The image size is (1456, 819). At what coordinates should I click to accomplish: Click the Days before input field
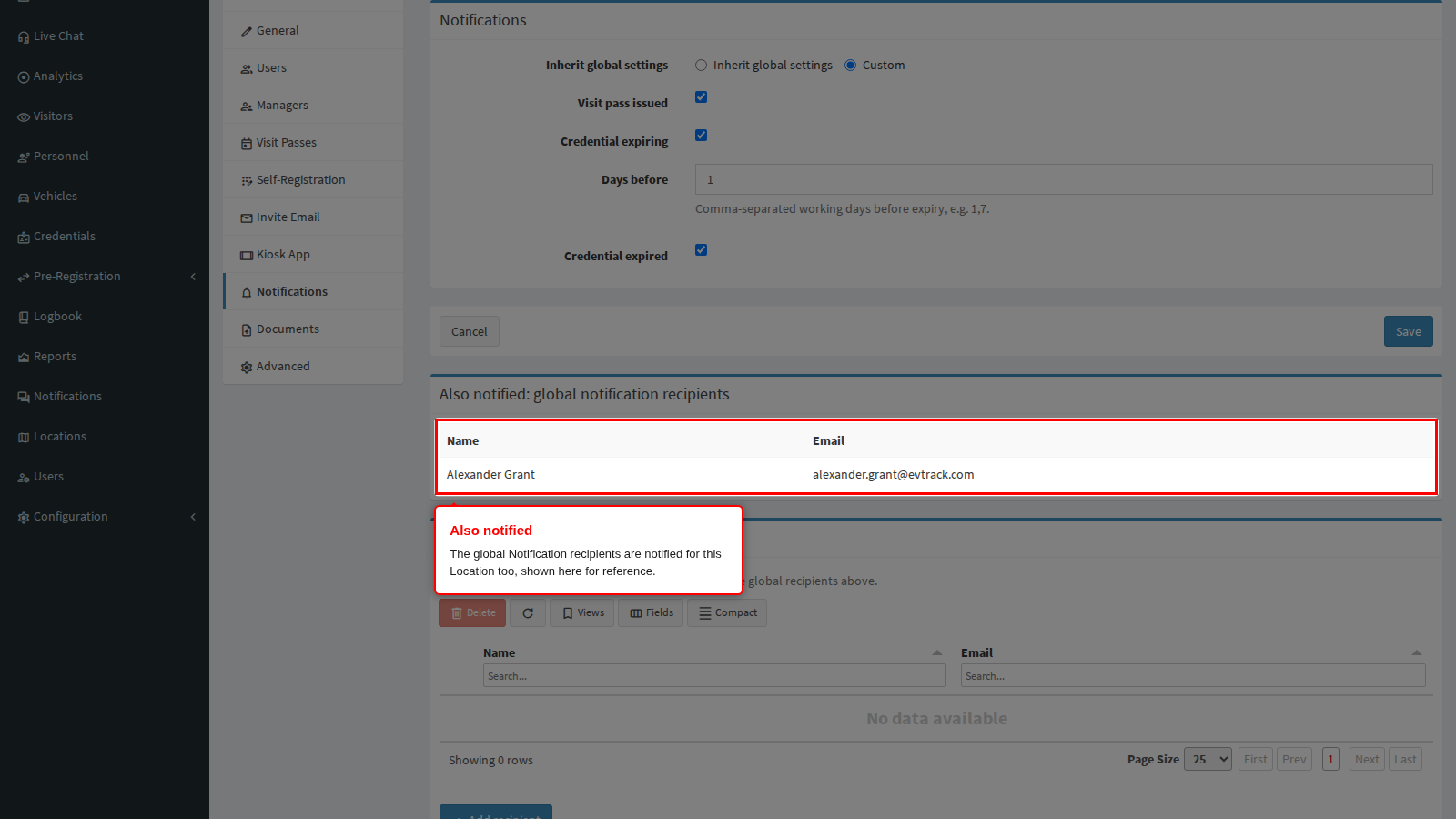(1064, 179)
